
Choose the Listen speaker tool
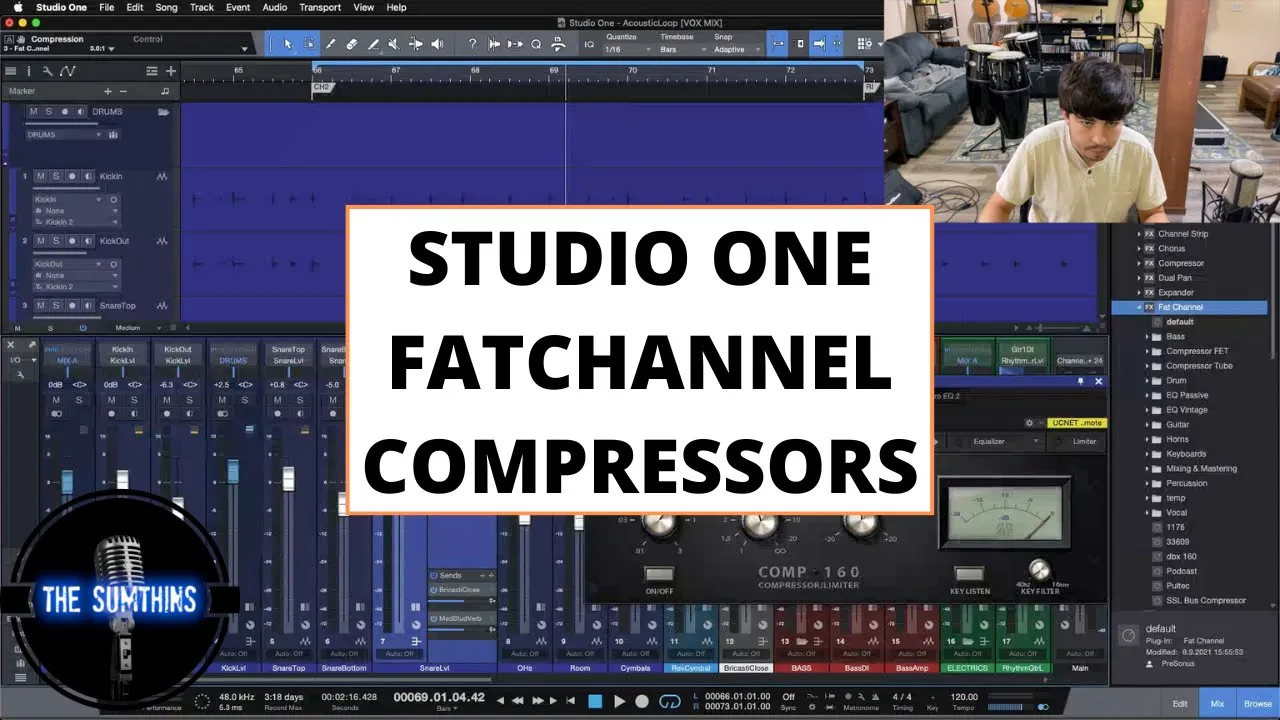pos(437,44)
